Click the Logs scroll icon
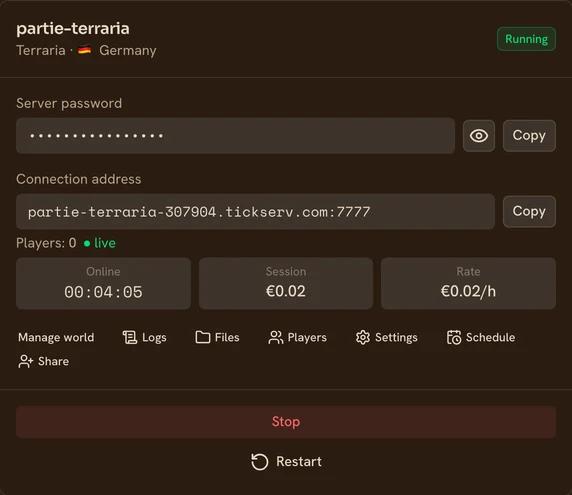This screenshot has width=572, height=495. point(130,337)
